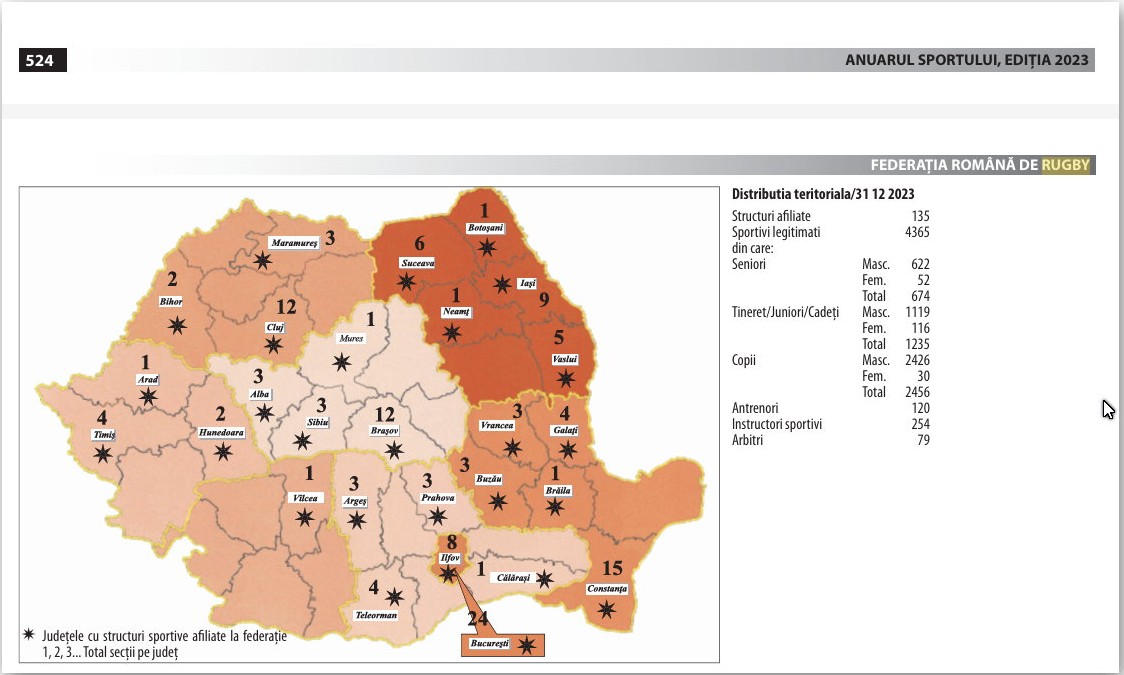Click the star marker in Timiș county
This screenshot has width=1124, height=675.
click(x=102, y=454)
